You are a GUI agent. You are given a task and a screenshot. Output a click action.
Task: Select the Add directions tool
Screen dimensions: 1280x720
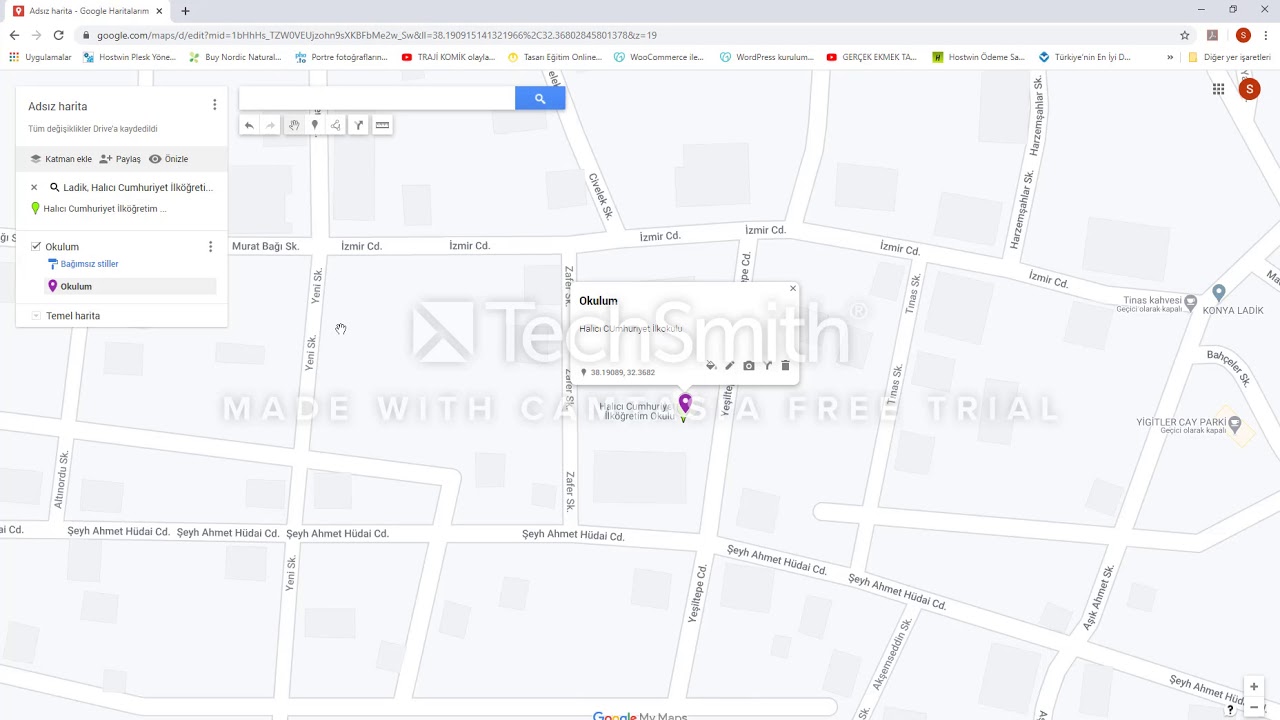359,125
